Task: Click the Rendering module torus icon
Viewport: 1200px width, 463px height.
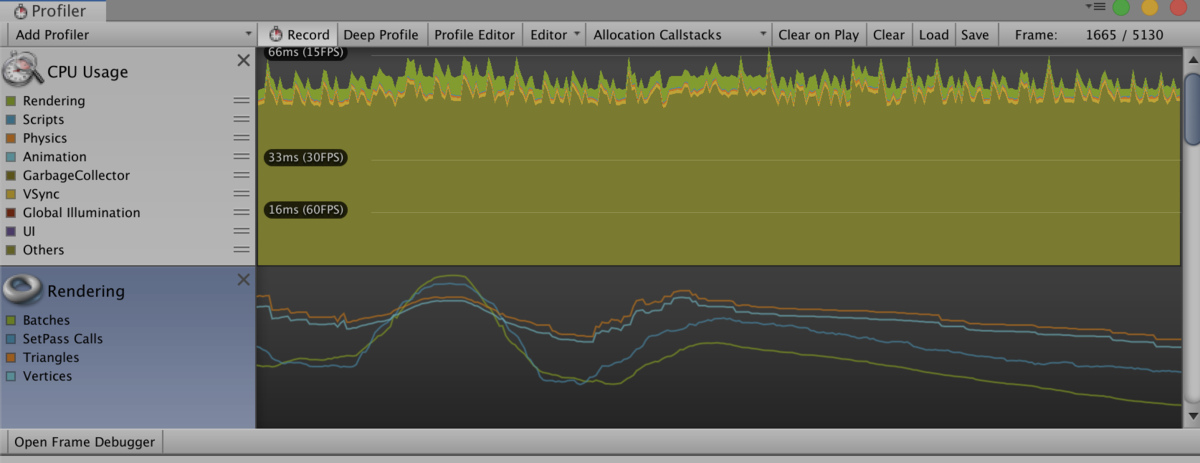Action: pyautogui.click(x=22, y=289)
